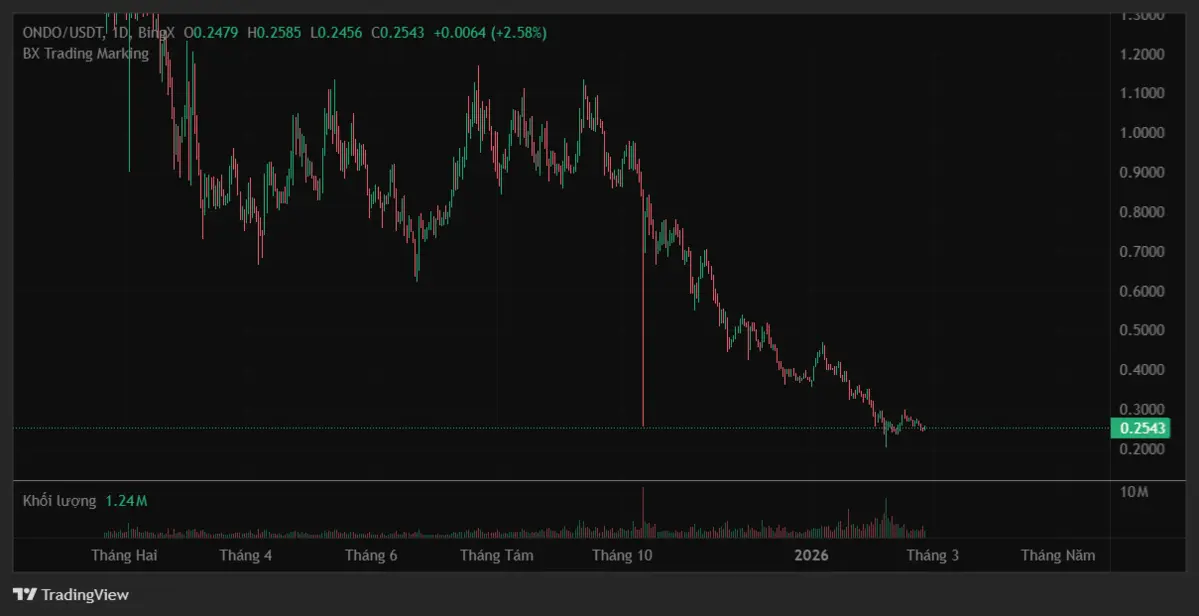1199x616 pixels.
Task: Click the Tháng 4 time axis label
Action: click(246, 555)
